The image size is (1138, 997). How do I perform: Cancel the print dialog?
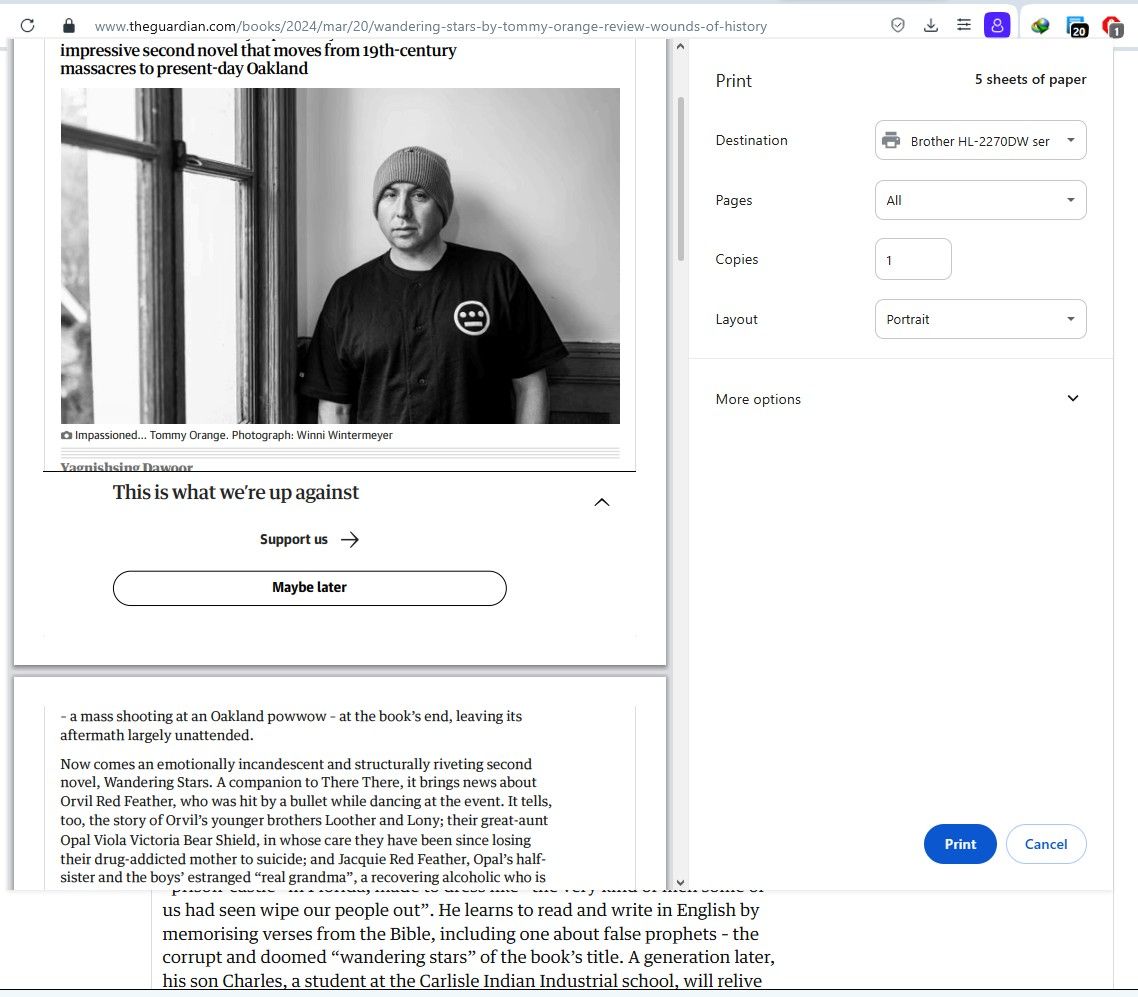click(1045, 844)
